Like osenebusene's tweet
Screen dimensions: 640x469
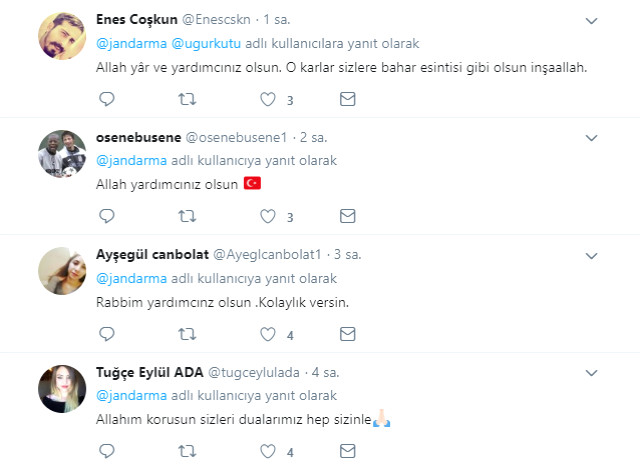[267, 216]
